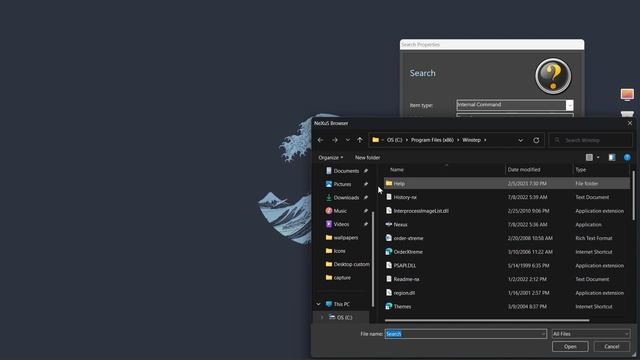This screenshot has width=640, height=360.
Task: Open the Organize menu
Action: pyautogui.click(x=331, y=158)
